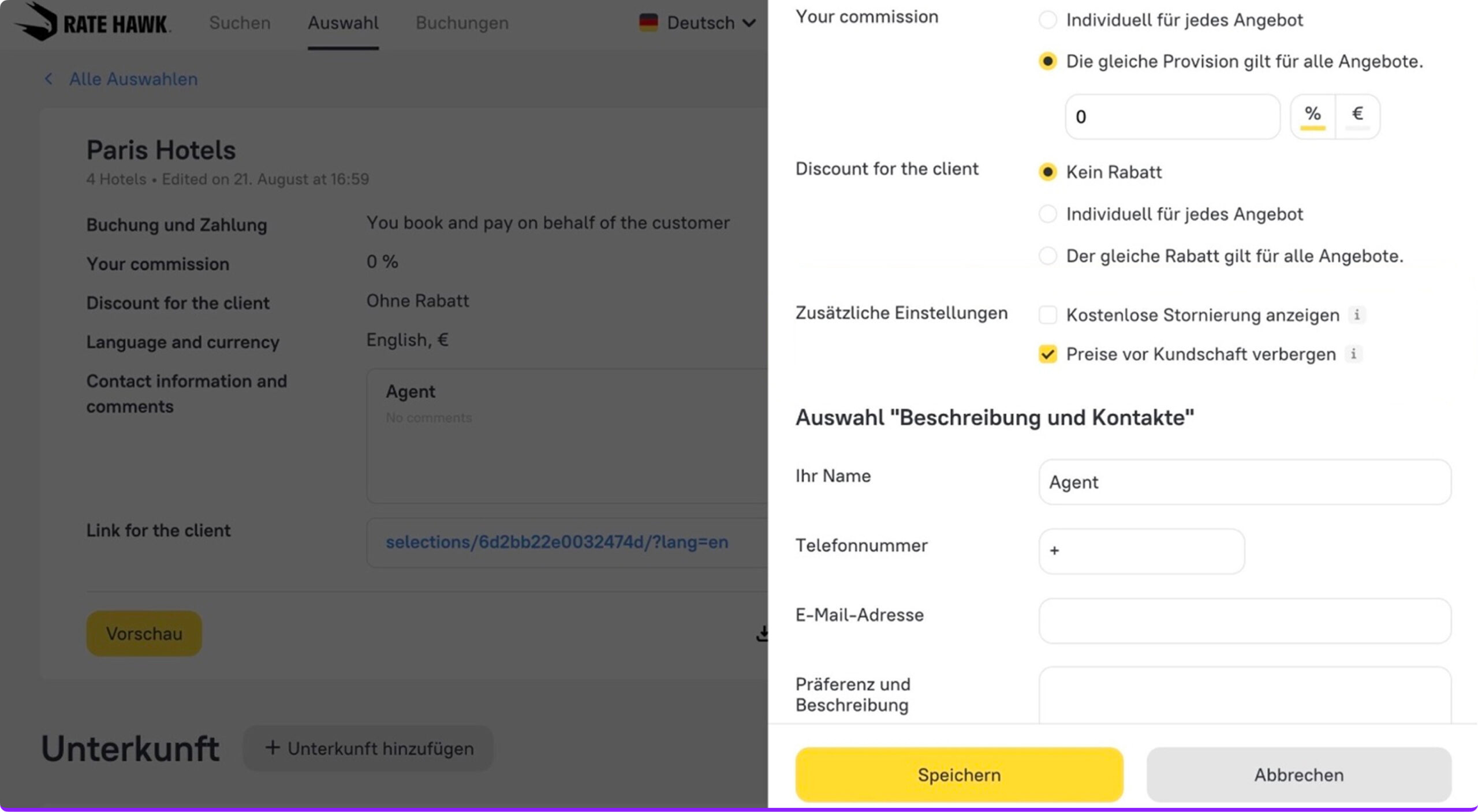Viewport: 1478px width, 812px height.
Task: Click the back arrow beside Alle Auswahlen
Action: tap(48, 79)
